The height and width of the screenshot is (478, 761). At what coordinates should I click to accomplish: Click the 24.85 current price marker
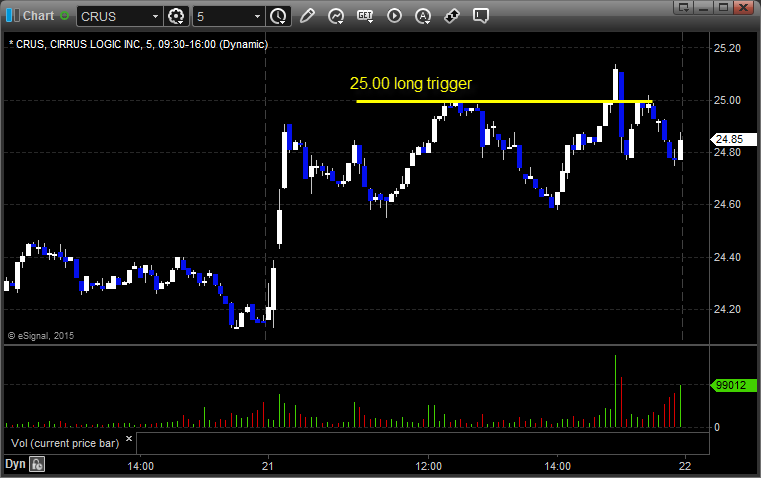(x=733, y=139)
